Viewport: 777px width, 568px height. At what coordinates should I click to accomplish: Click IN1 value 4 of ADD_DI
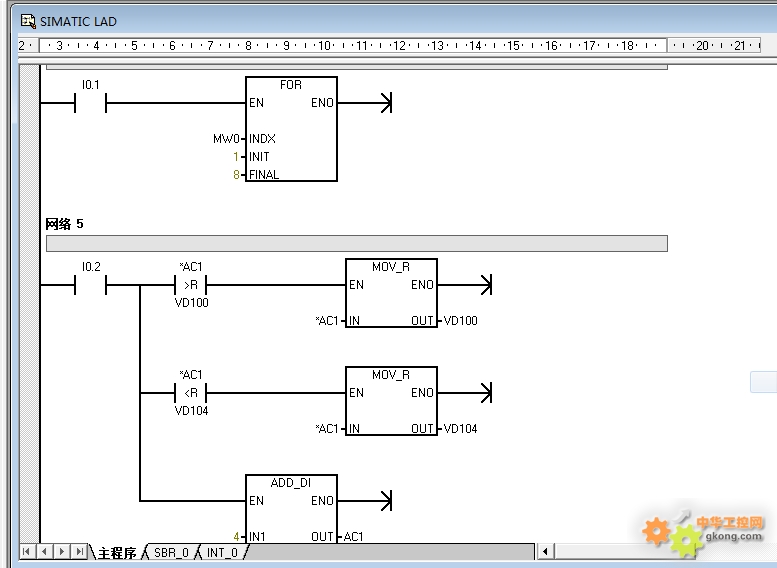pyautogui.click(x=236, y=537)
